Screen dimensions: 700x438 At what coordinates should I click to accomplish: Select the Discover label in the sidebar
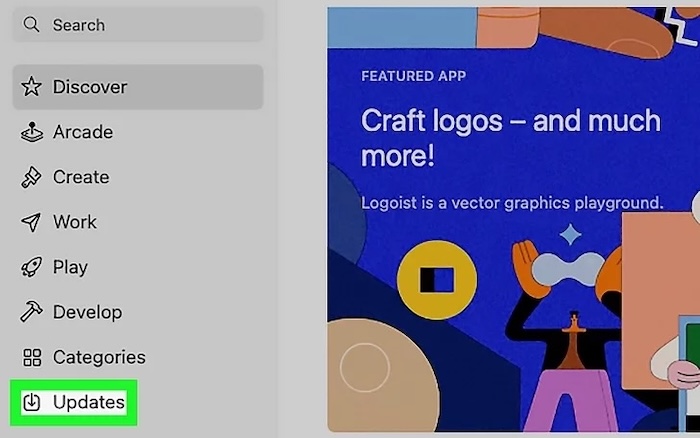click(x=90, y=87)
